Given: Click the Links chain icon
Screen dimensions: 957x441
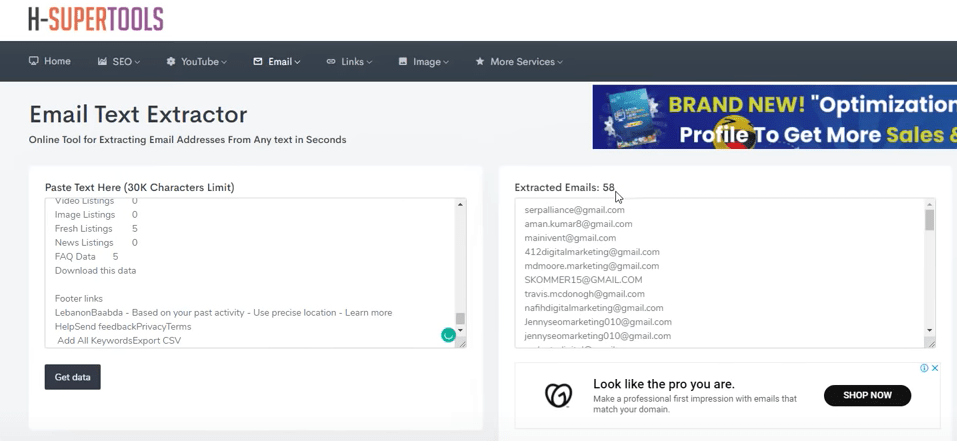Looking at the screenshot, I should point(331,62).
